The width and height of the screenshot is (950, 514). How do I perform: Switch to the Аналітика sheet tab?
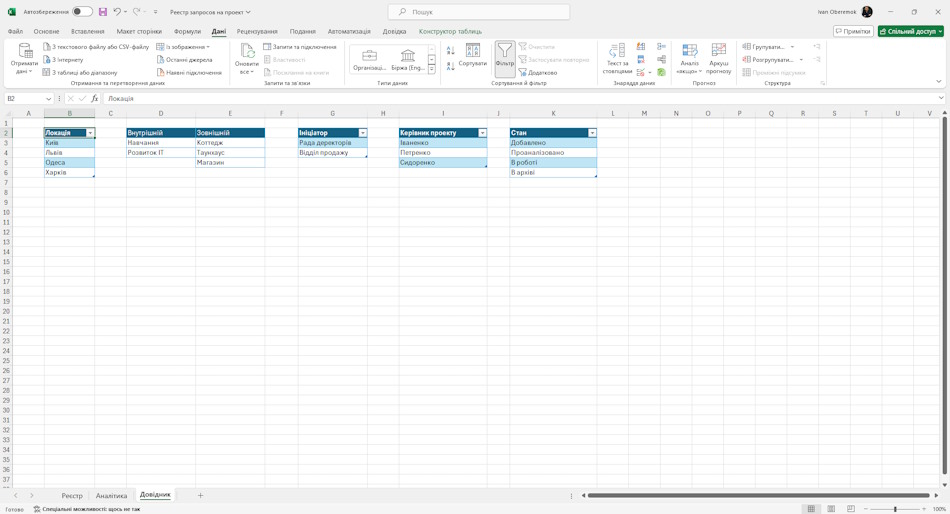[x=111, y=496]
